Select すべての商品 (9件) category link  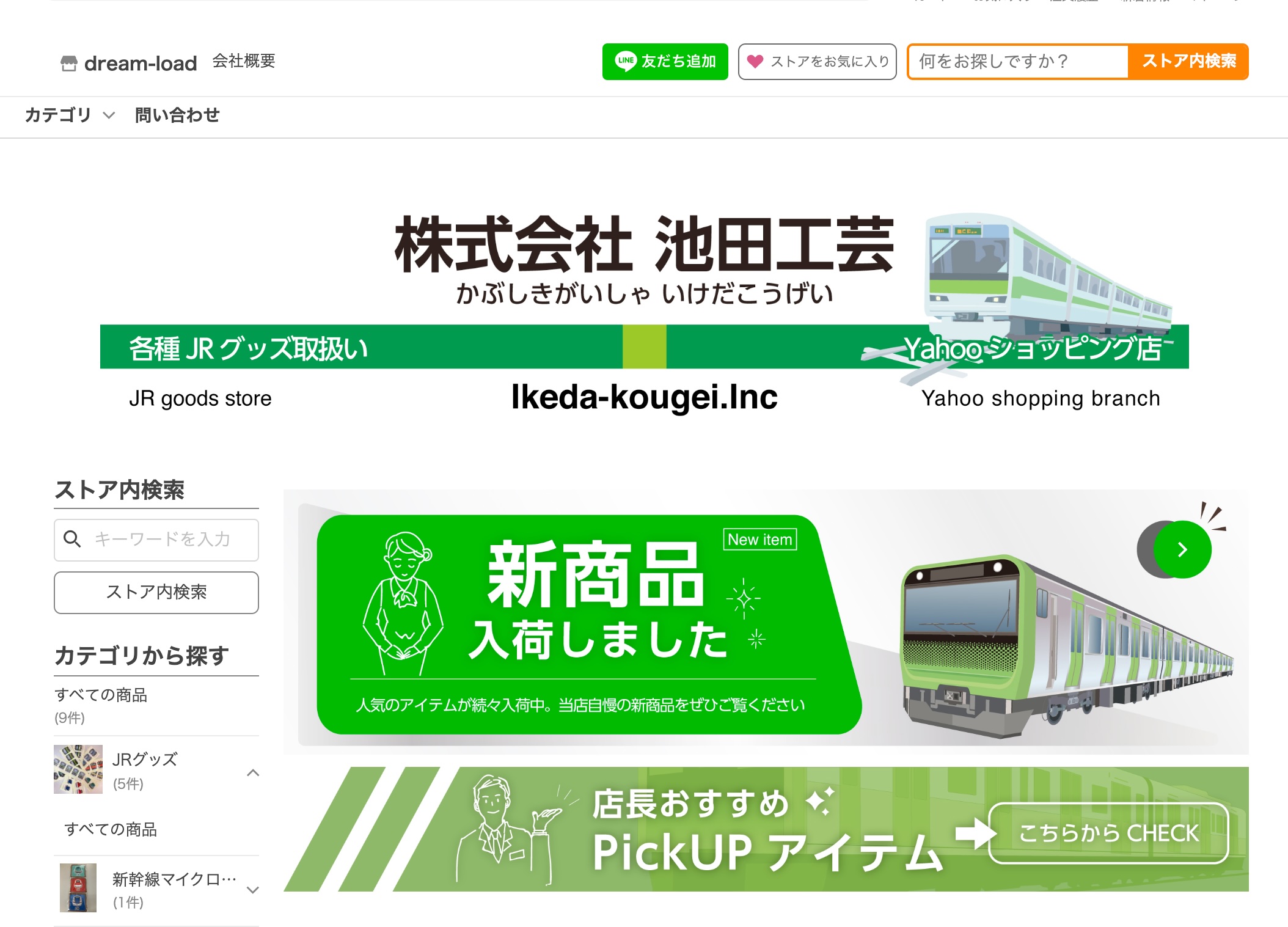pyautogui.click(x=101, y=705)
